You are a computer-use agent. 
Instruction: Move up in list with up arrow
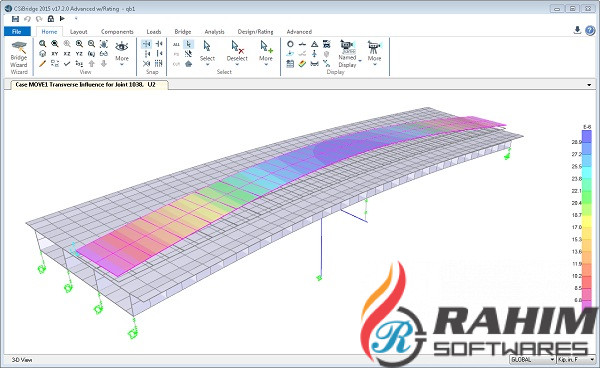91,64
